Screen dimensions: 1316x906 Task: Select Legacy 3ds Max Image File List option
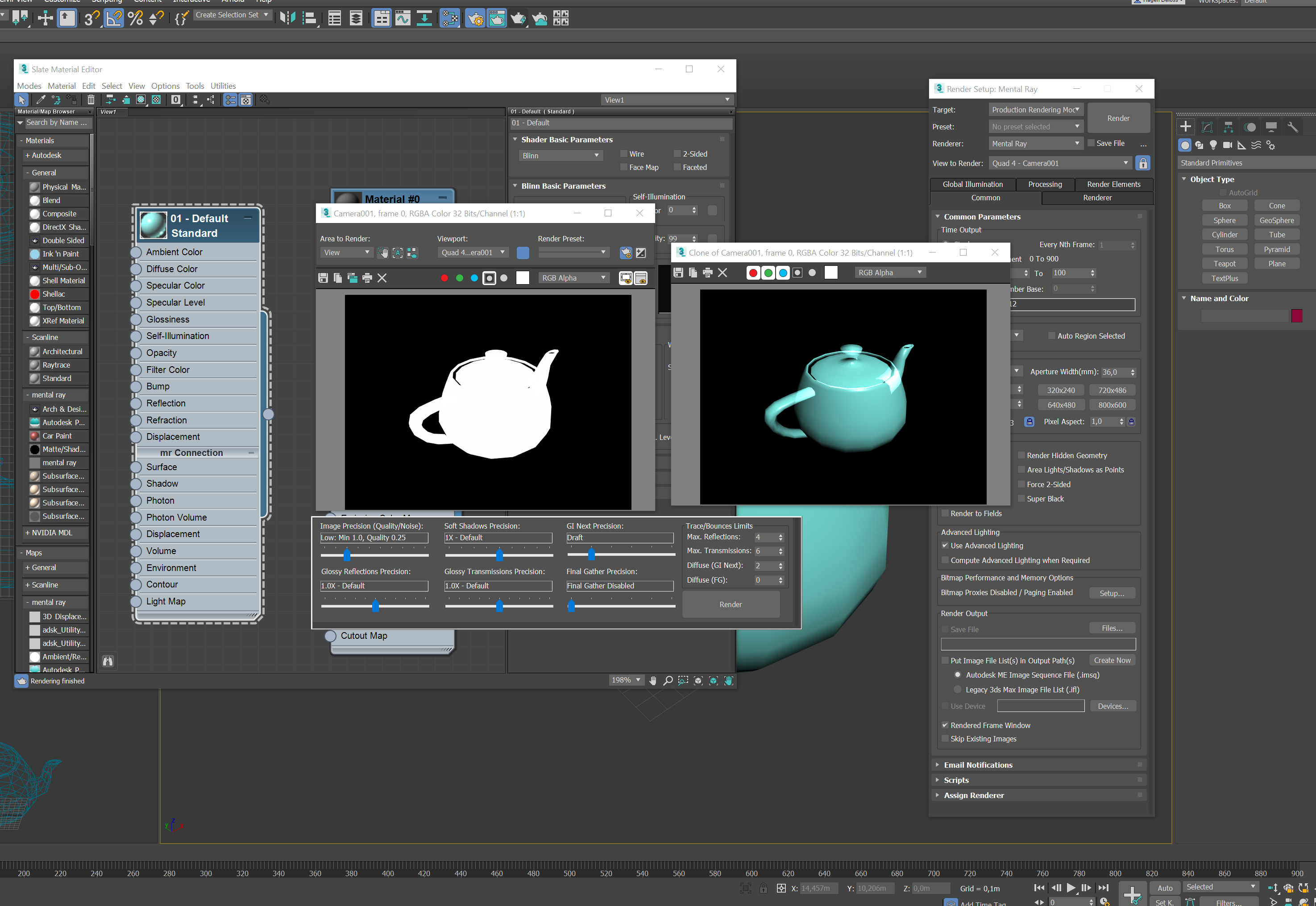point(958,689)
